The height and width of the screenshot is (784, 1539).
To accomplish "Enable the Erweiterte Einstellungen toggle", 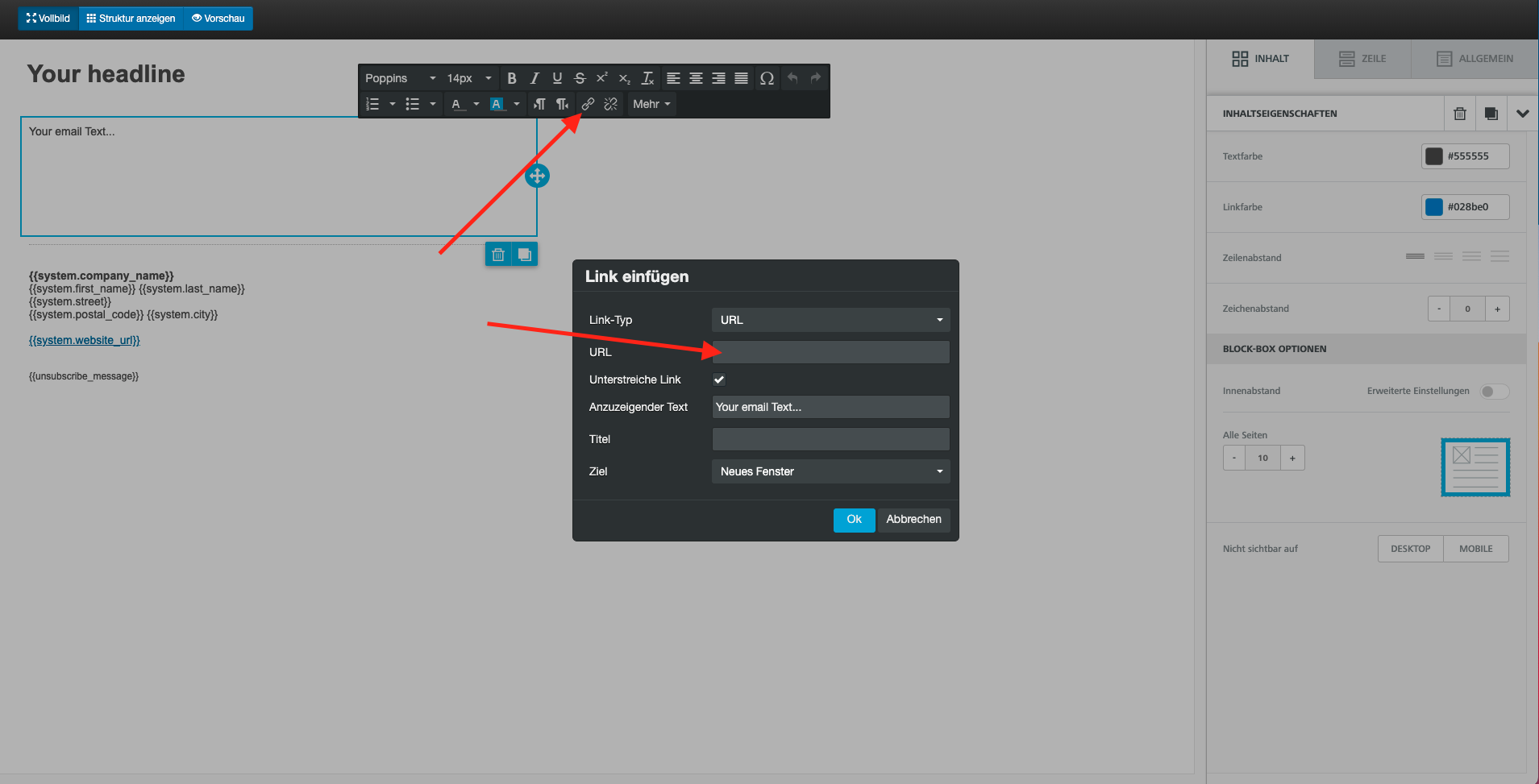I will pos(1494,392).
